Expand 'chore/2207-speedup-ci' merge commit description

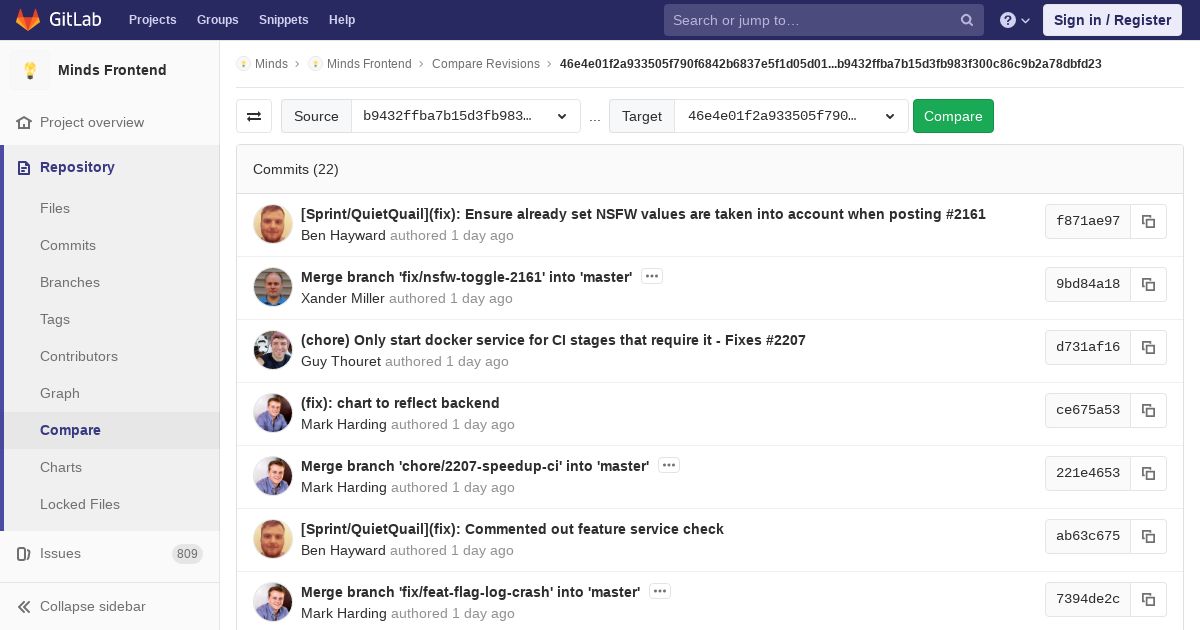pyautogui.click(x=669, y=466)
